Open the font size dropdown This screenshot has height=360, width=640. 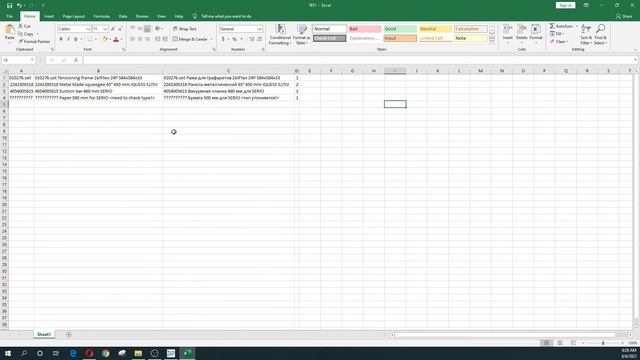pyautogui.click(x=106, y=29)
